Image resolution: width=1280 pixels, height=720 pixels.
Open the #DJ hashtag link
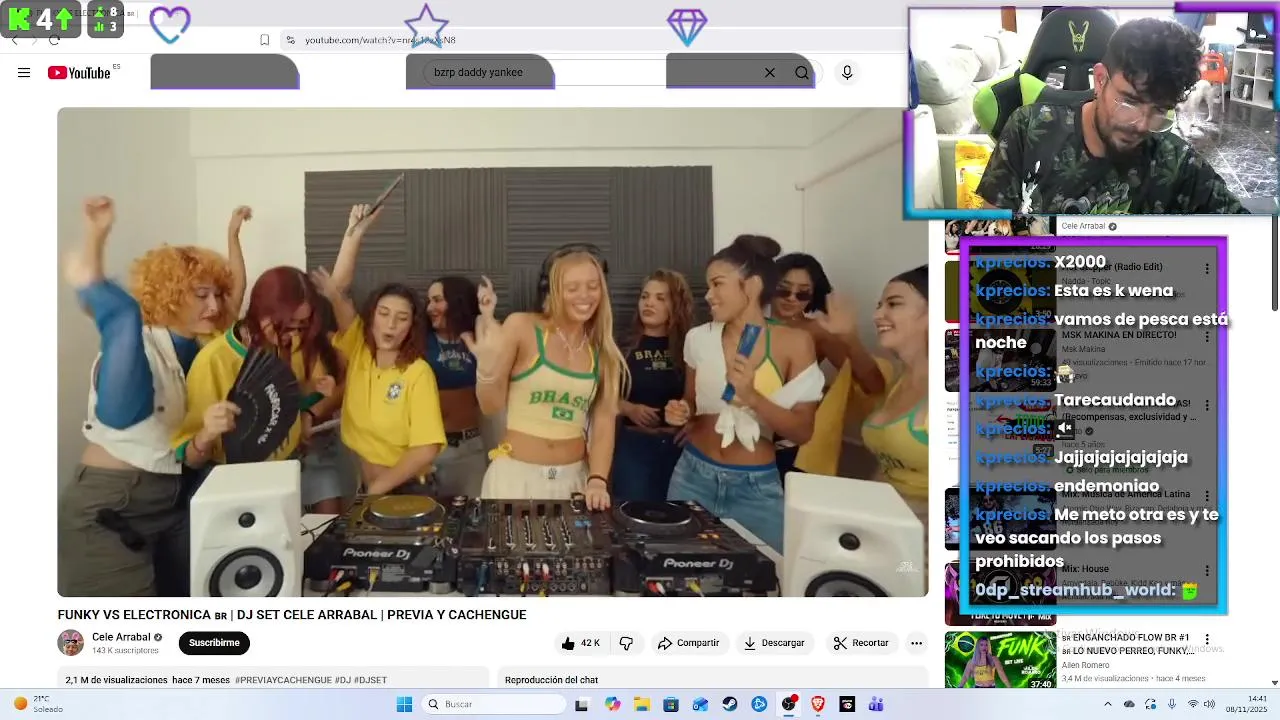point(343,680)
